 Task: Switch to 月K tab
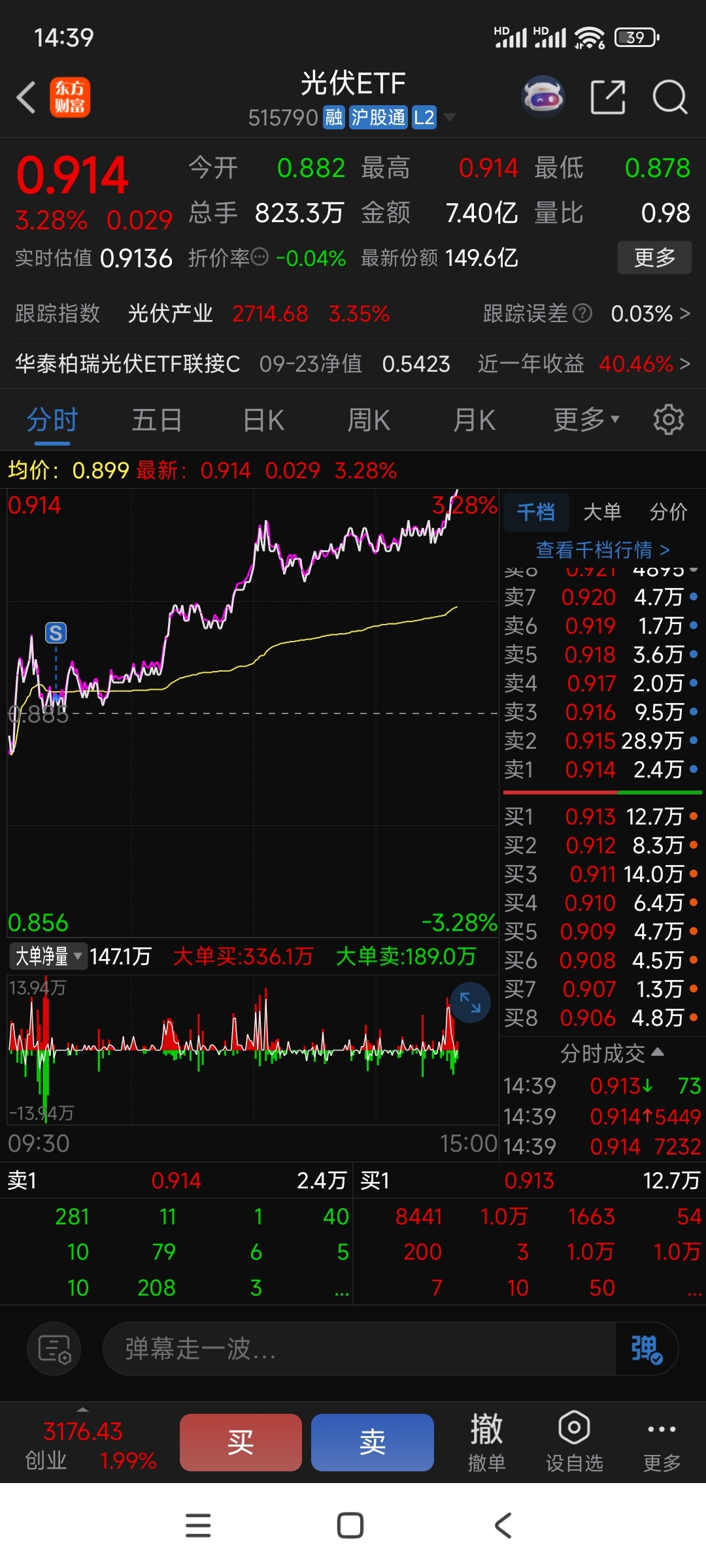pos(475,419)
